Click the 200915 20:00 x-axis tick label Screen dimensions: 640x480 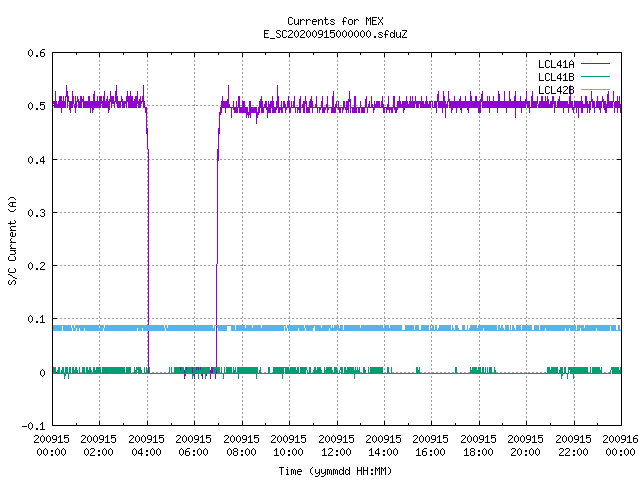(526, 445)
